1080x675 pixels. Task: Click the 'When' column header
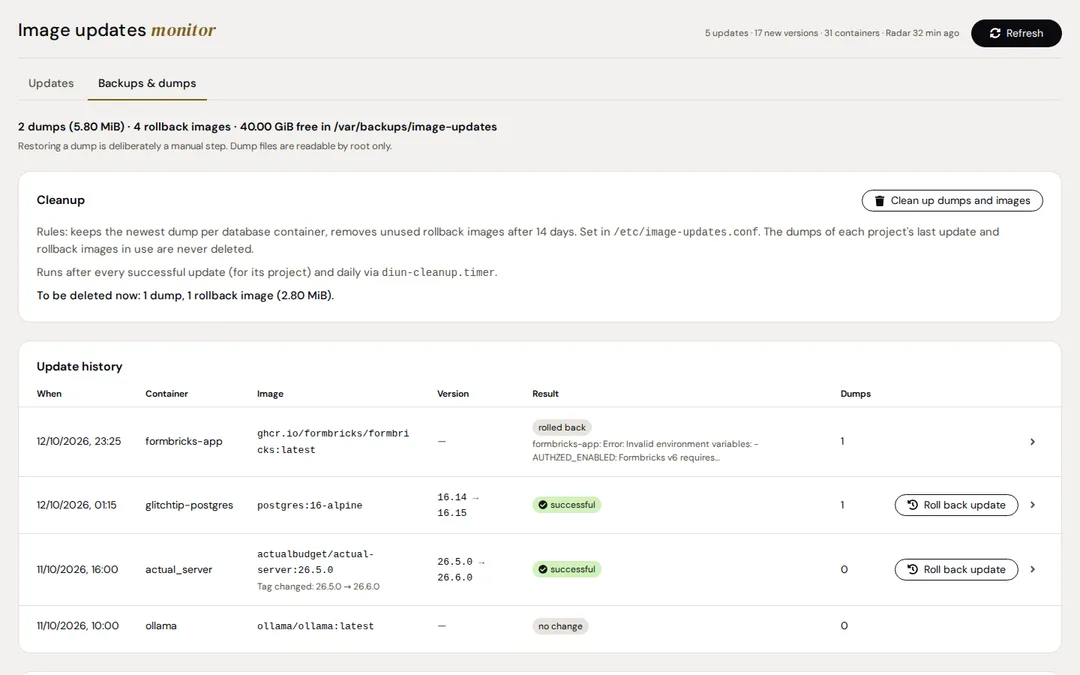pos(49,394)
